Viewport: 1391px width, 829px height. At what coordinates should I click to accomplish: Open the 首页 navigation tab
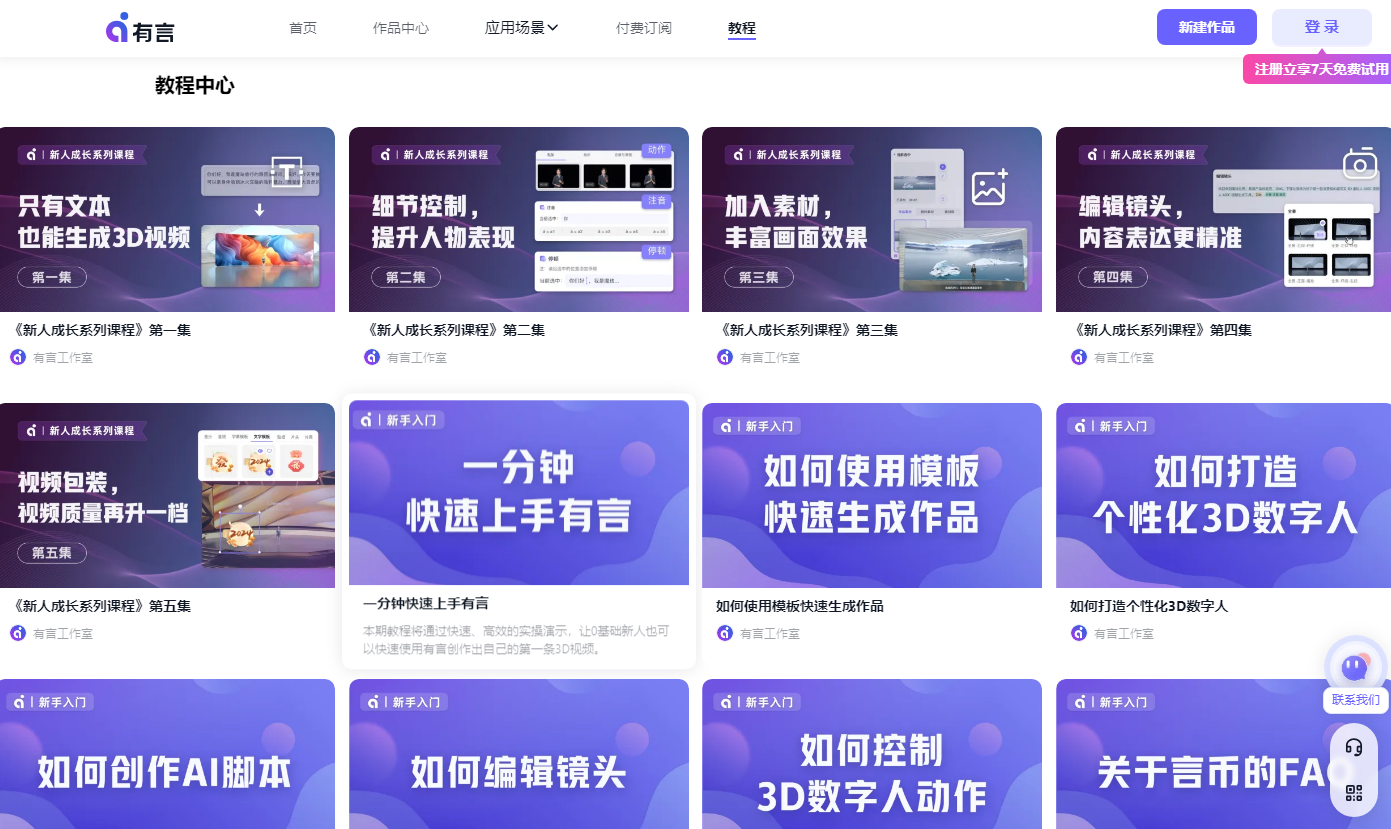303,28
